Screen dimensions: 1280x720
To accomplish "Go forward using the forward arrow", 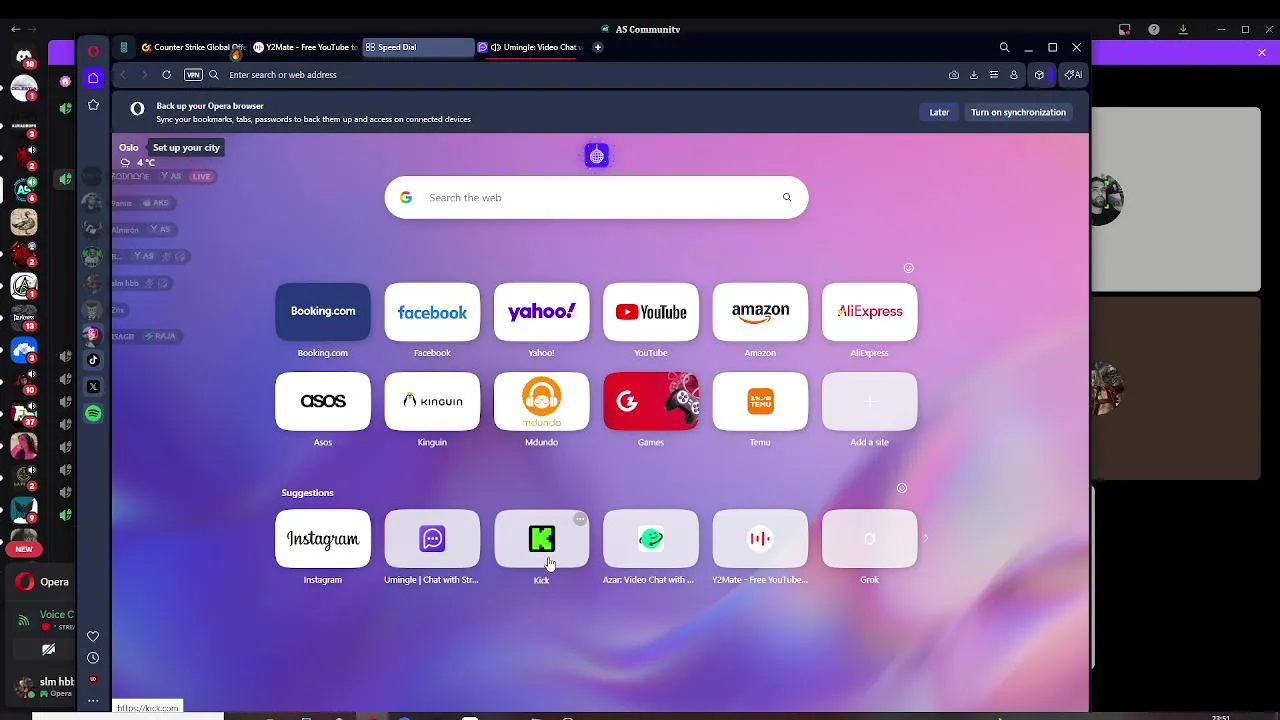I will 144,75.
